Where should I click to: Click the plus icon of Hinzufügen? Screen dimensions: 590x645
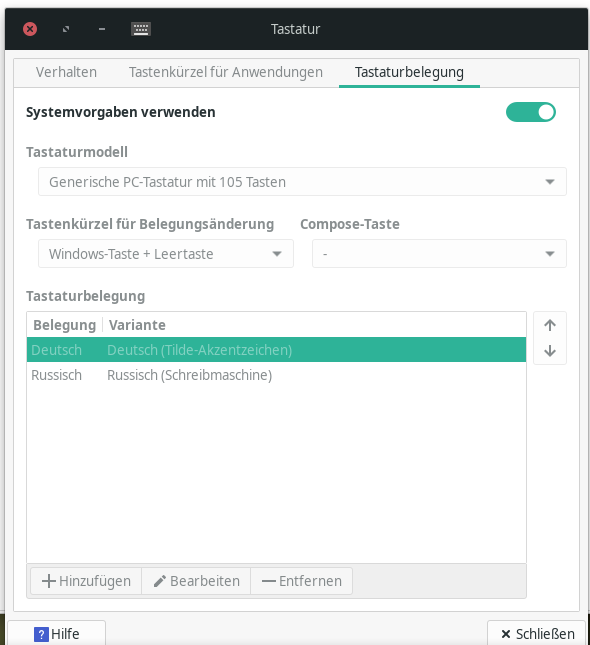49,581
